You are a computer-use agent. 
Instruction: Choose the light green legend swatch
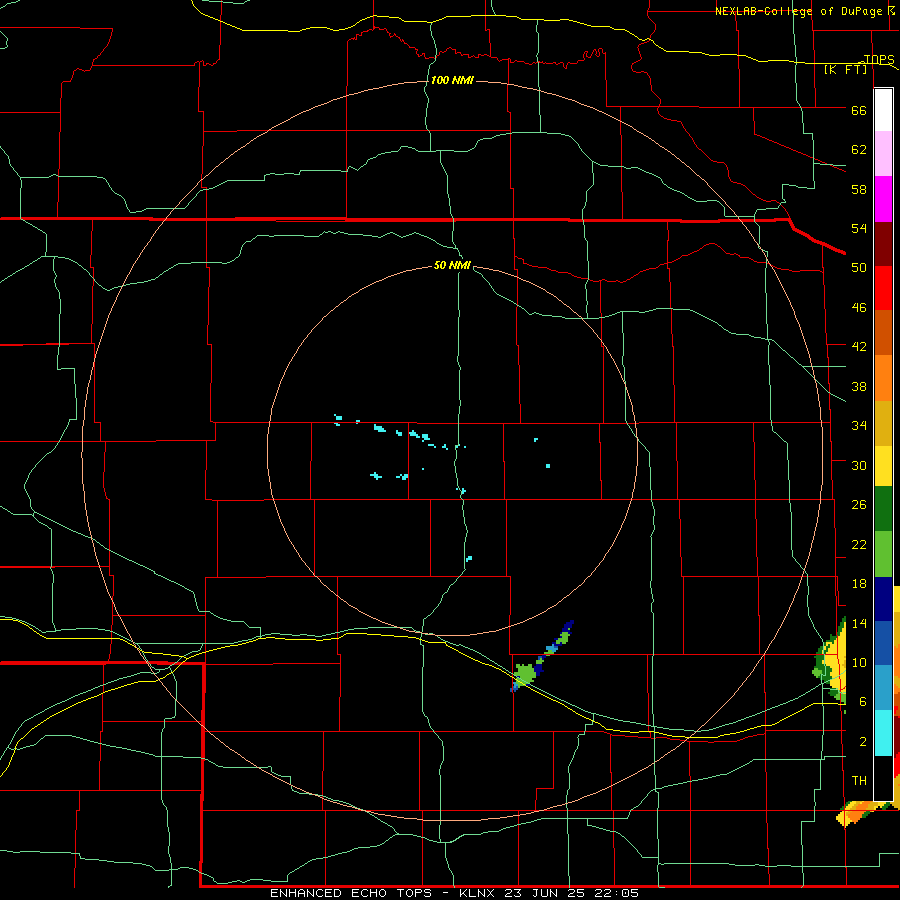(x=883, y=554)
